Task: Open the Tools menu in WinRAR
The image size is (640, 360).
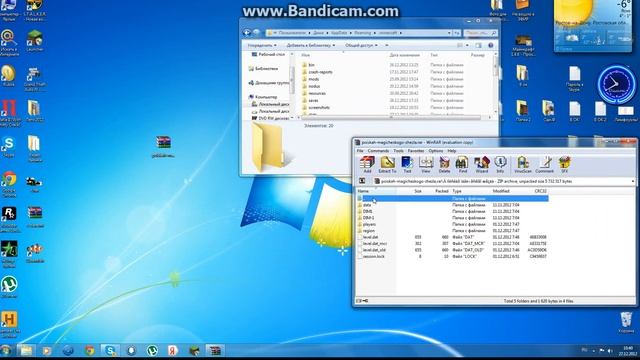Action: pos(398,151)
